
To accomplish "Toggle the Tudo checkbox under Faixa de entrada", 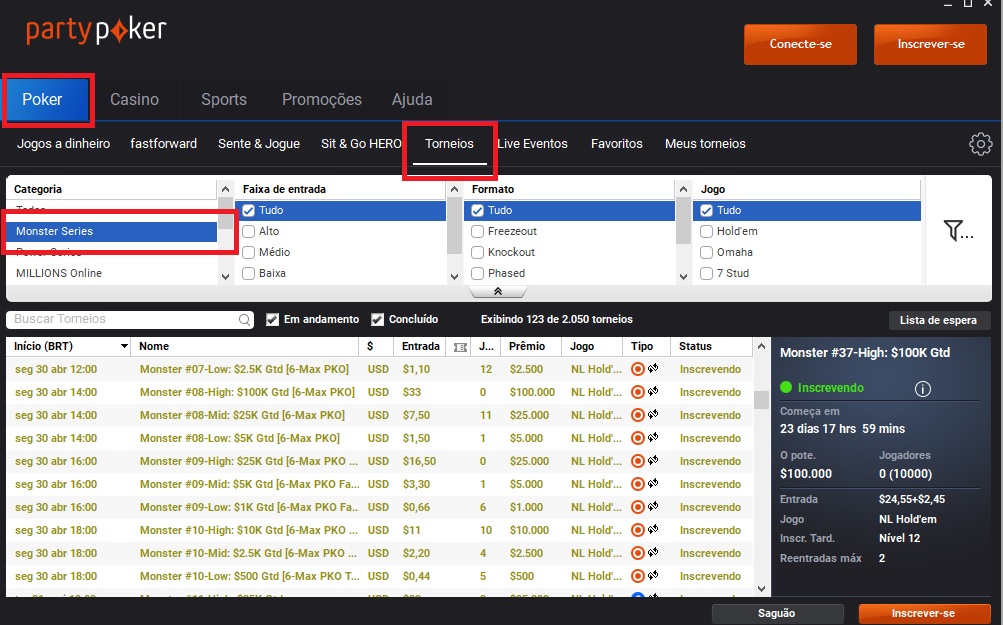I will [249, 210].
